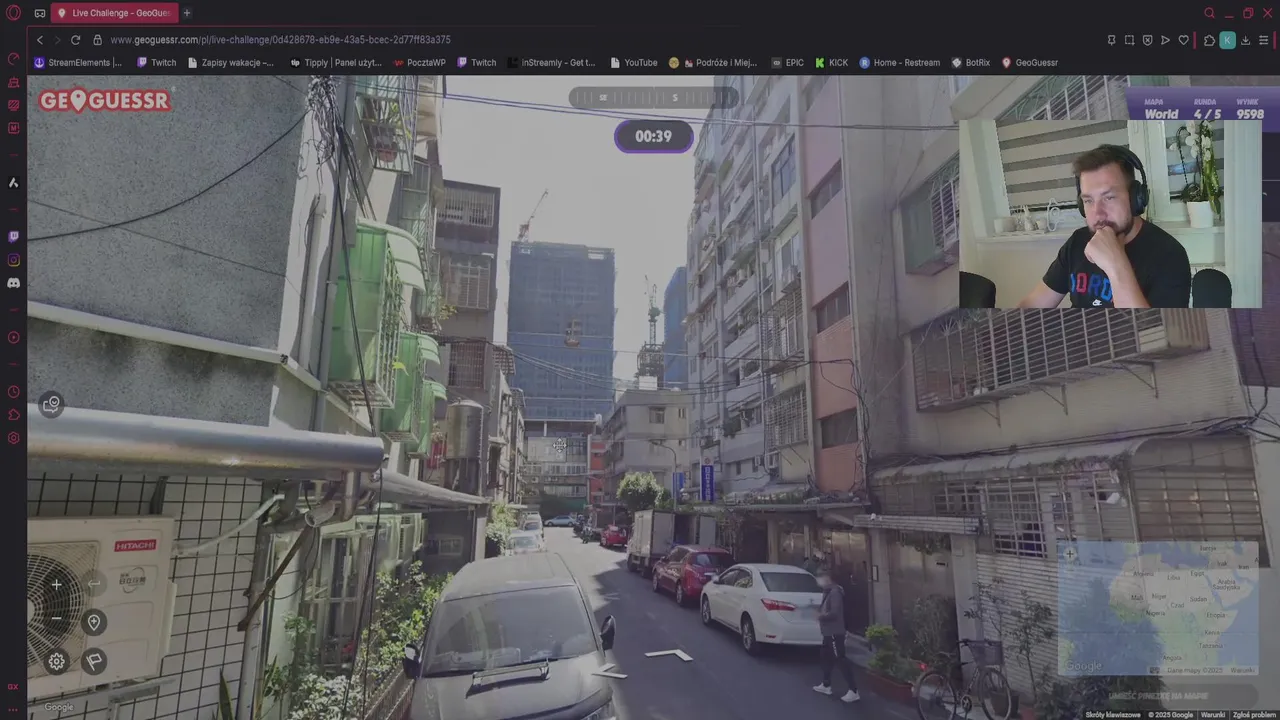Open the Instagram sidebar icon
This screenshot has width=1280, height=720.
13,260
